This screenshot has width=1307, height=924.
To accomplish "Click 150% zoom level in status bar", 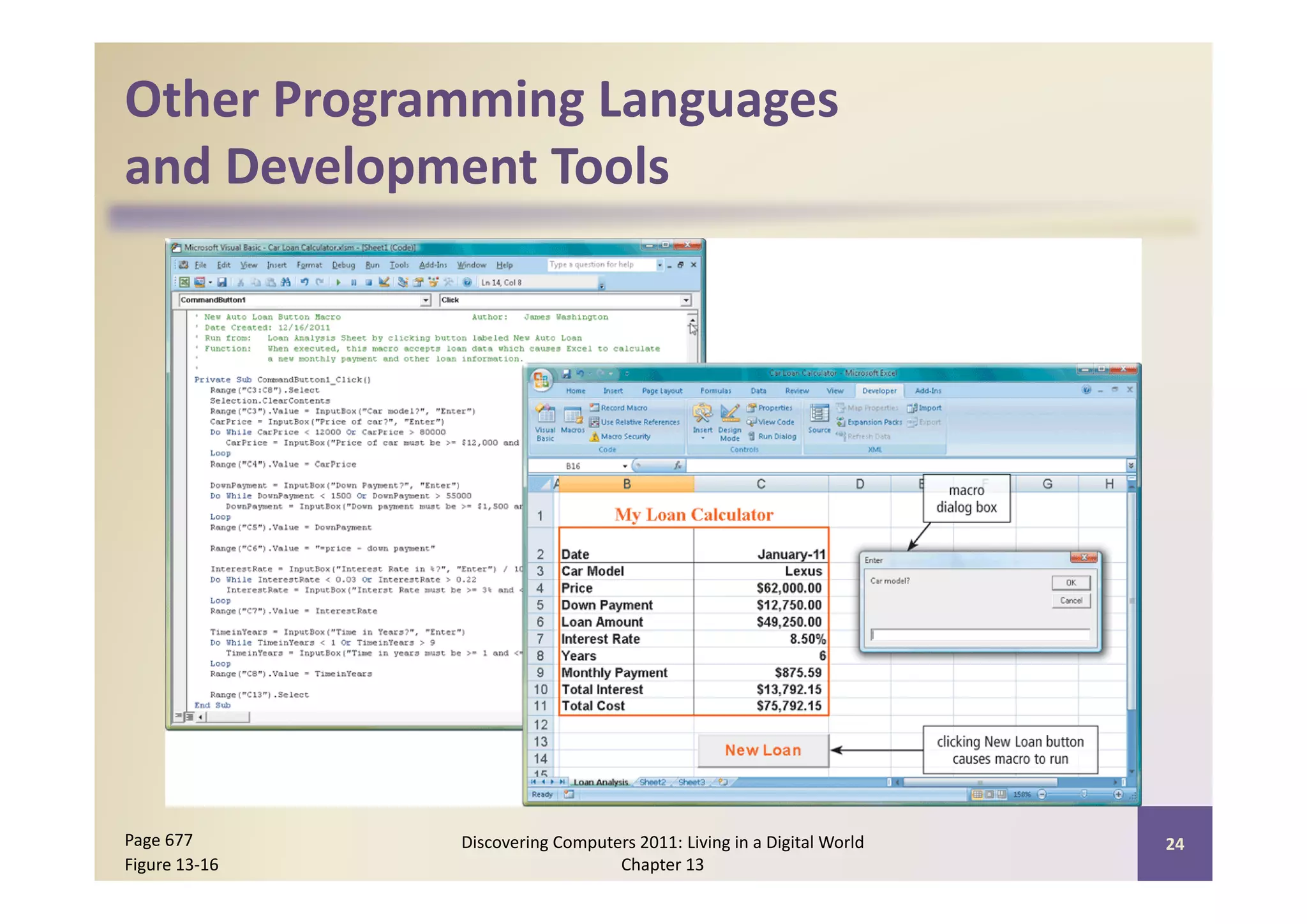I will [x=1022, y=794].
